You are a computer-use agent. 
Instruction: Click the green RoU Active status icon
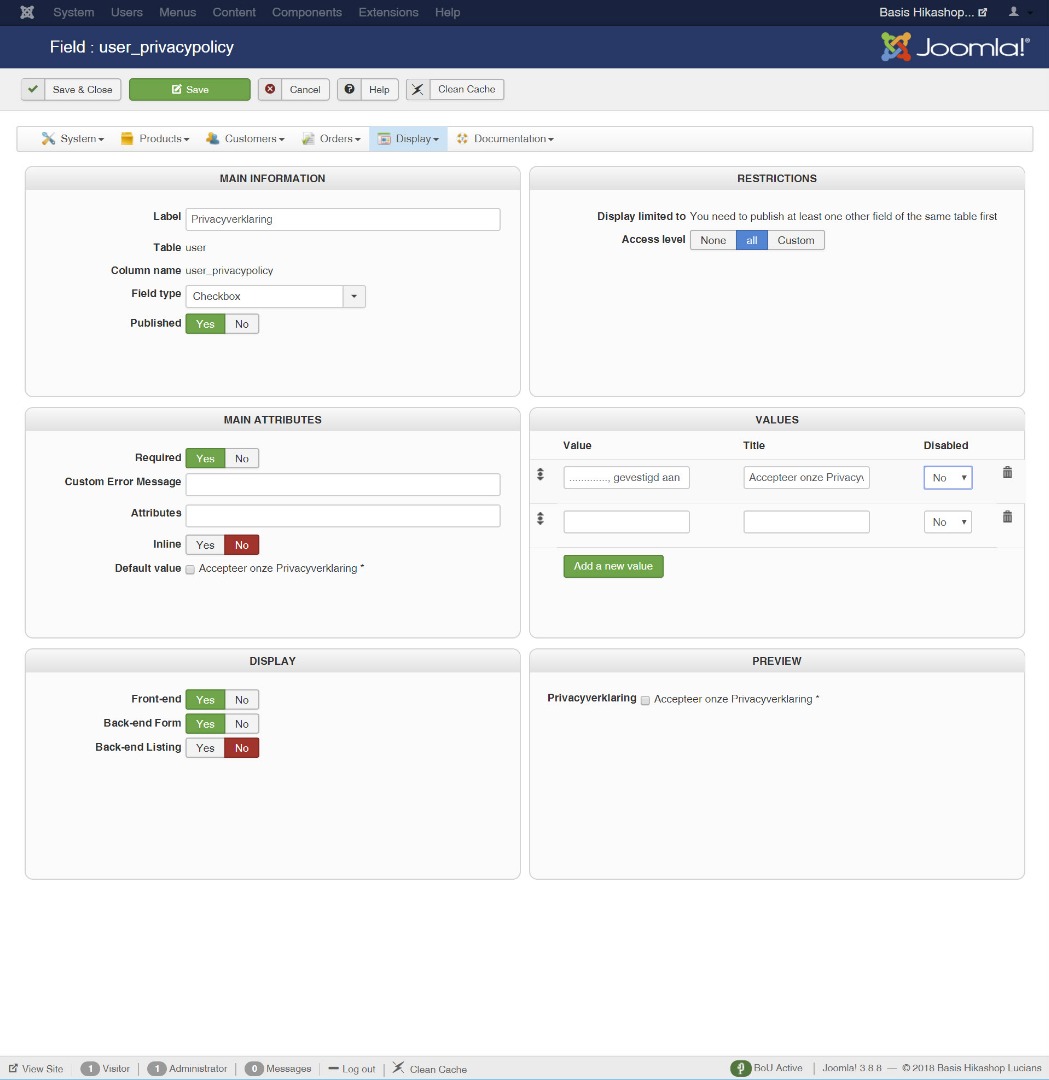(x=740, y=1068)
